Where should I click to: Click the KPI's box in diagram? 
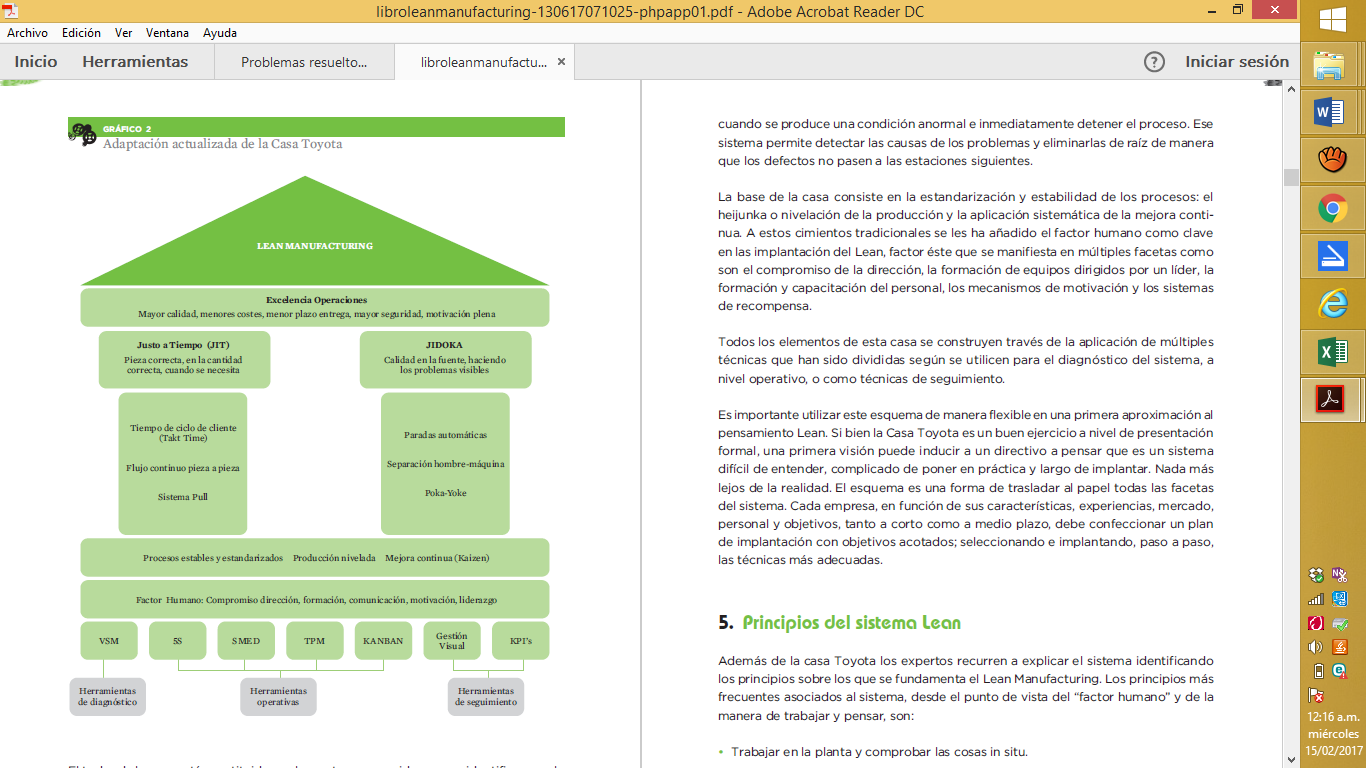tap(521, 641)
